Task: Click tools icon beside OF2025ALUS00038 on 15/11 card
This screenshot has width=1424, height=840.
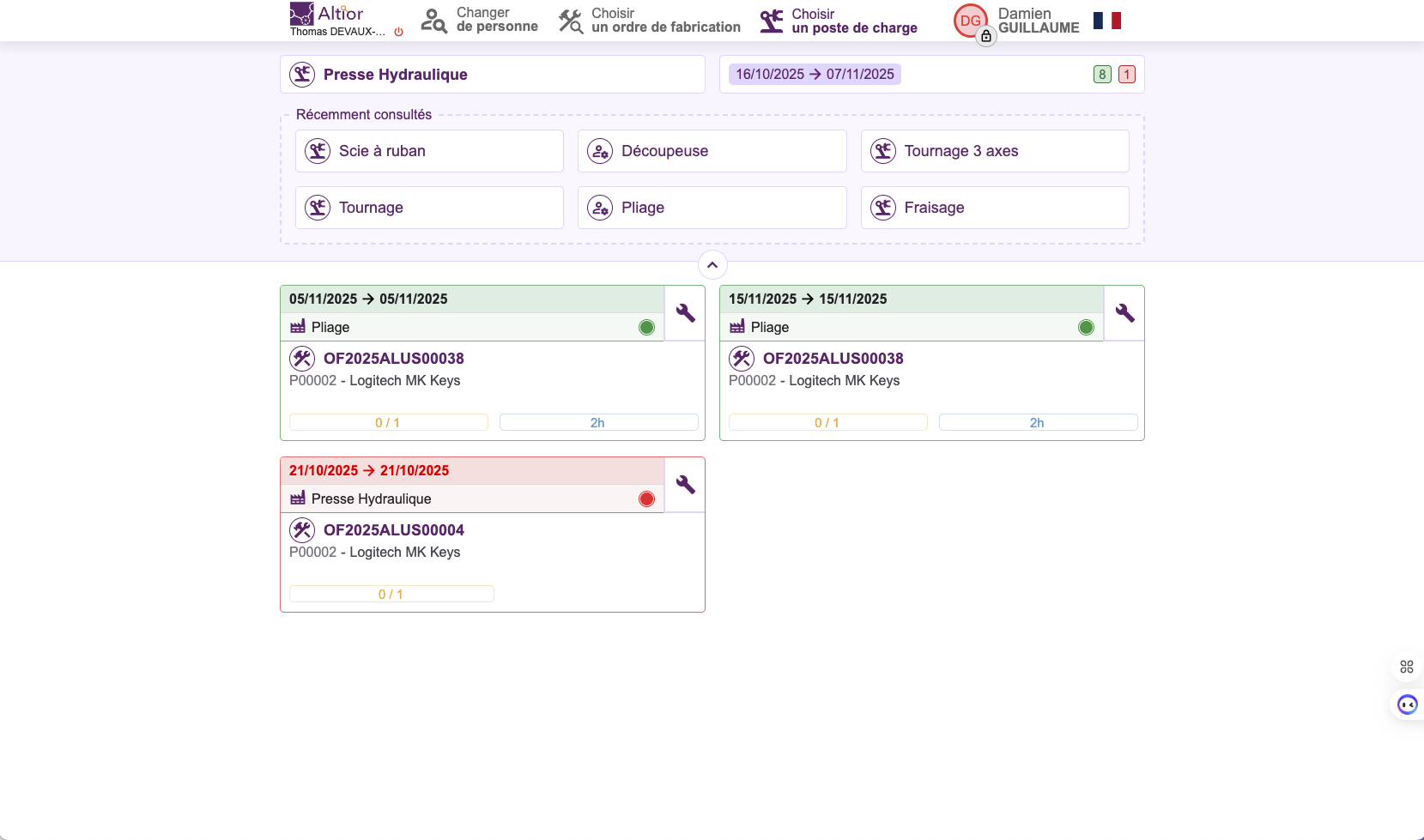Action: click(x=742, y=359)
